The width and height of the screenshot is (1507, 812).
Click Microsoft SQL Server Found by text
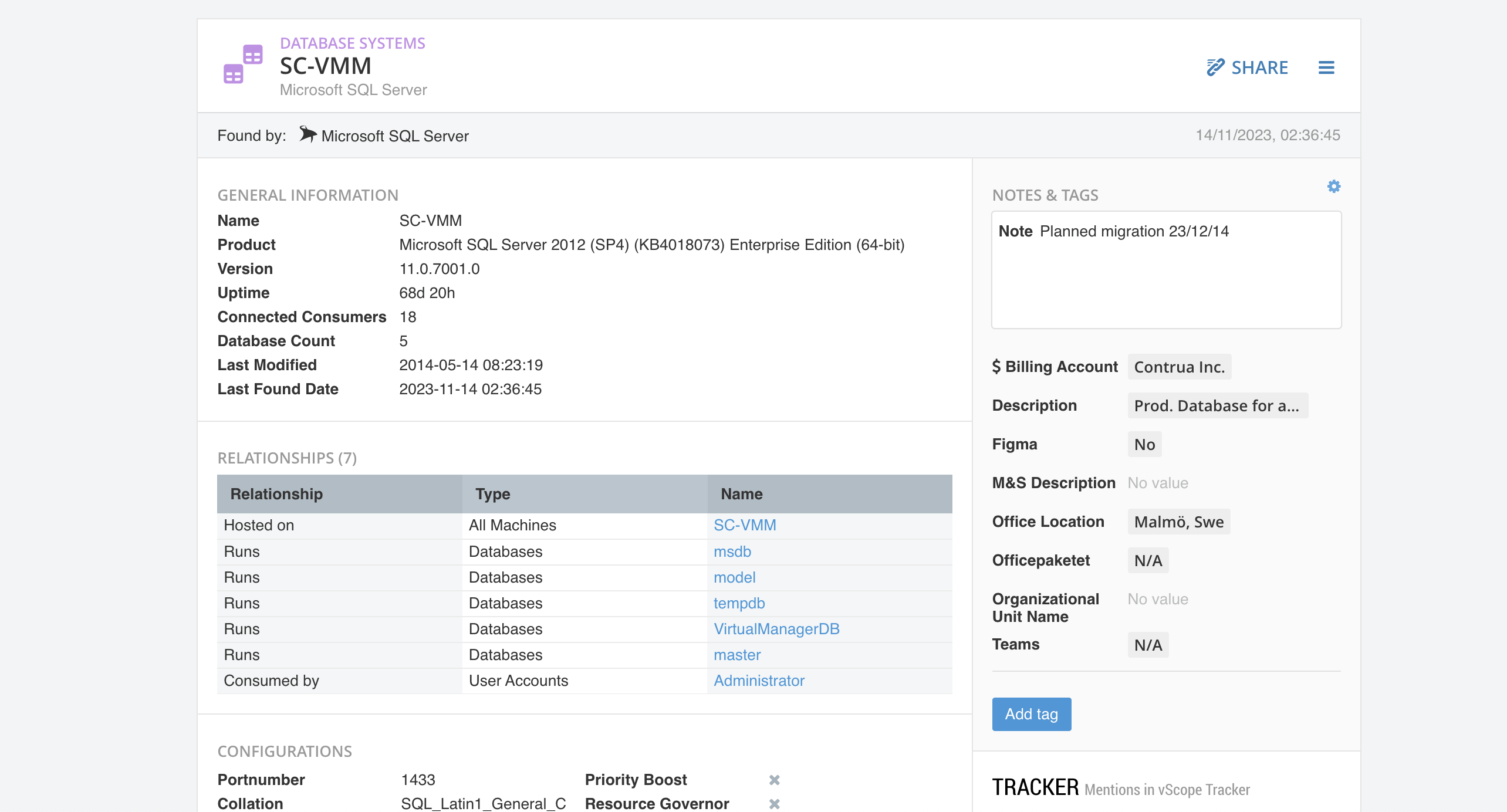click(x=395, y=136)
